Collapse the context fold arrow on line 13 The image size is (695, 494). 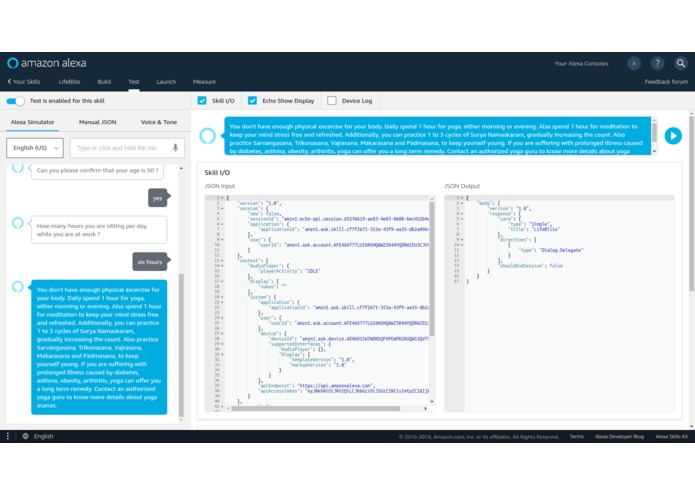coord(222,261)
